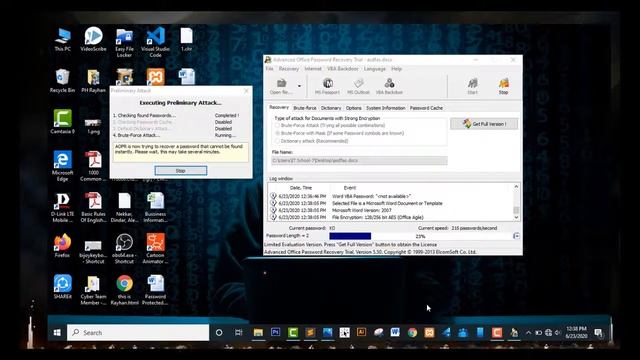Click the This PC desktop icon
This screenshot has height=360, width=640.
[x=62, y=40]
